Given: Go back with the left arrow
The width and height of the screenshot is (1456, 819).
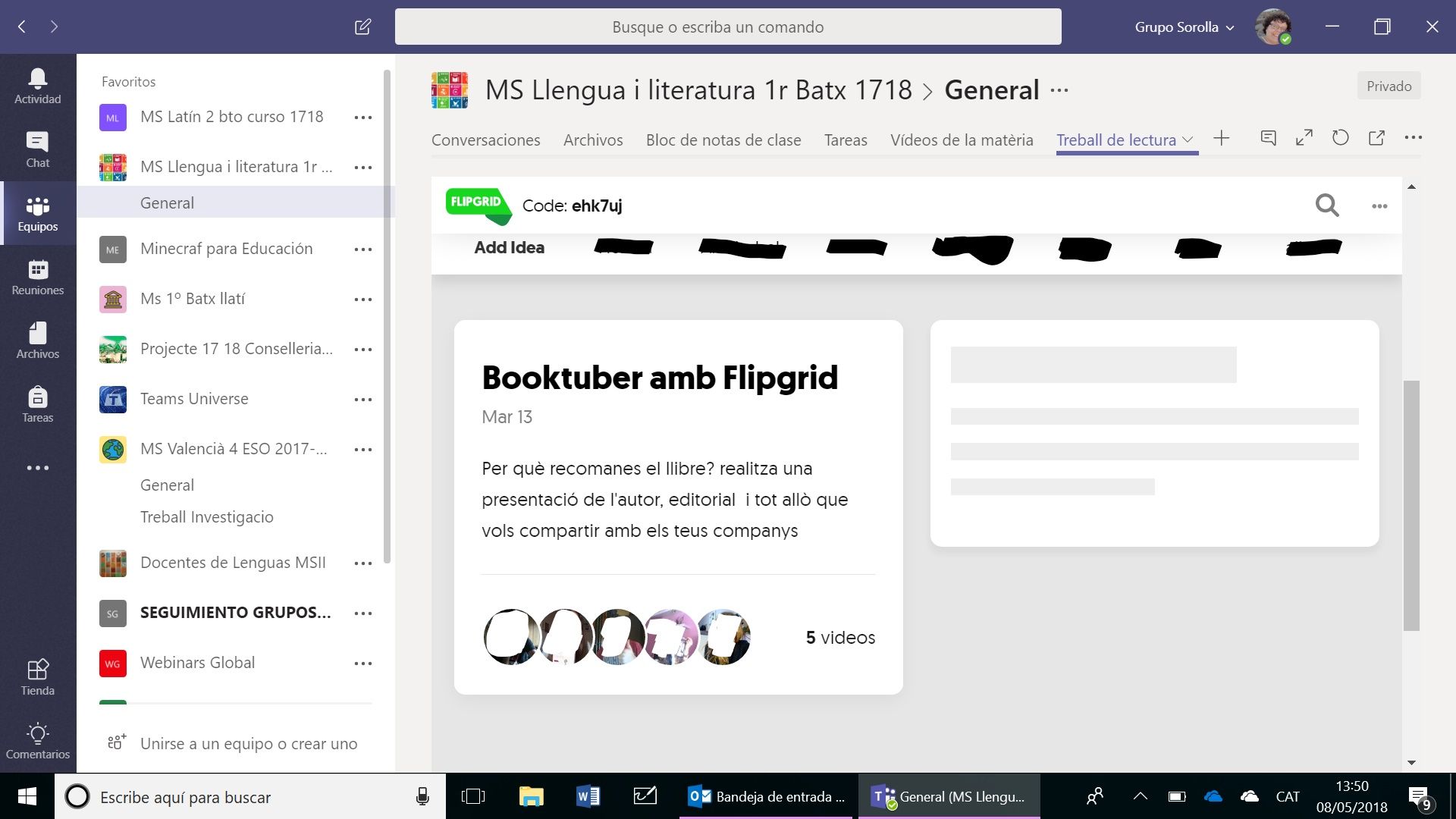Looking at the screenshot, I should tap(22, 27).
